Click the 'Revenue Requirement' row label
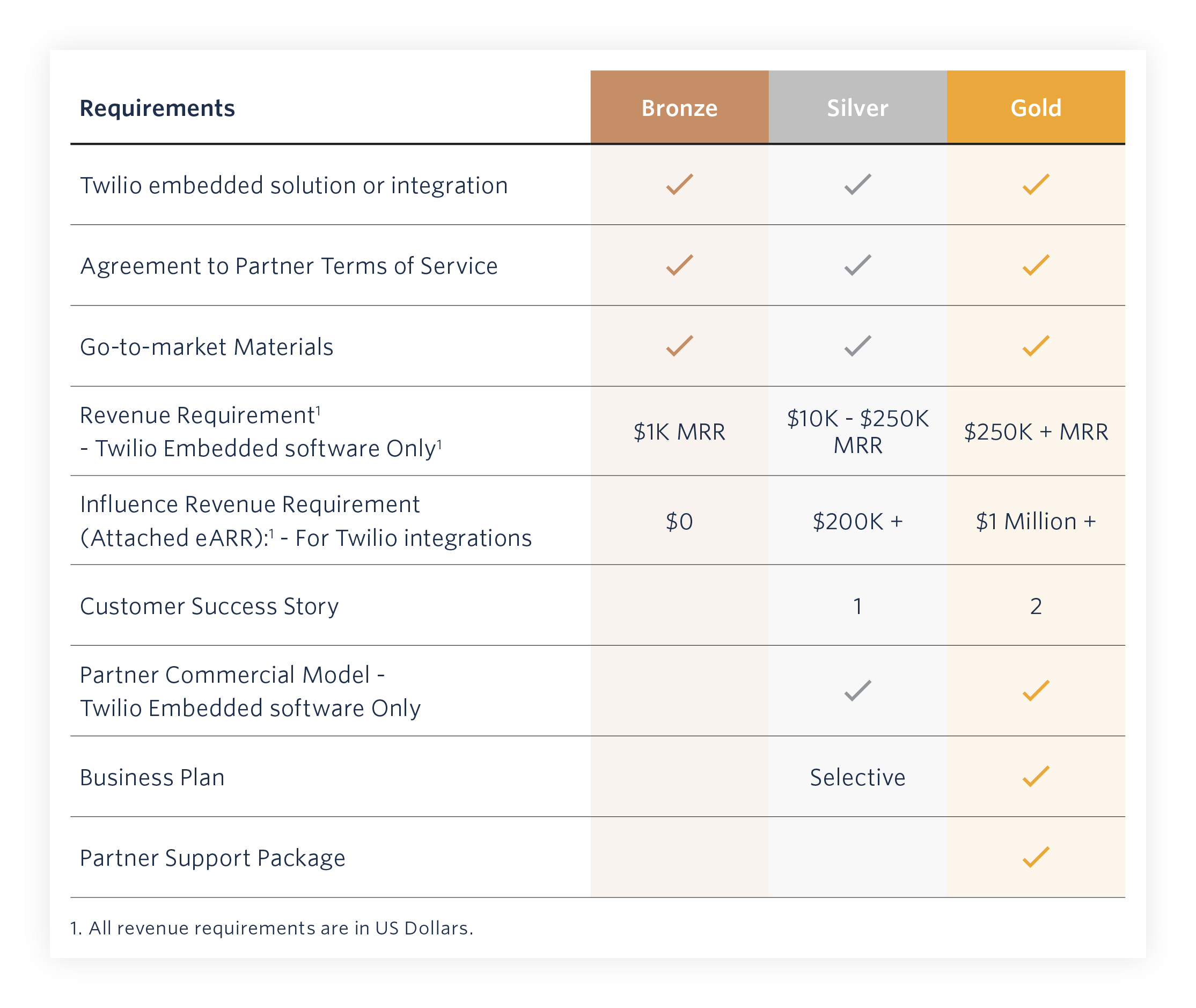The image size is (1196, 1008). click(x=261, y=432)
